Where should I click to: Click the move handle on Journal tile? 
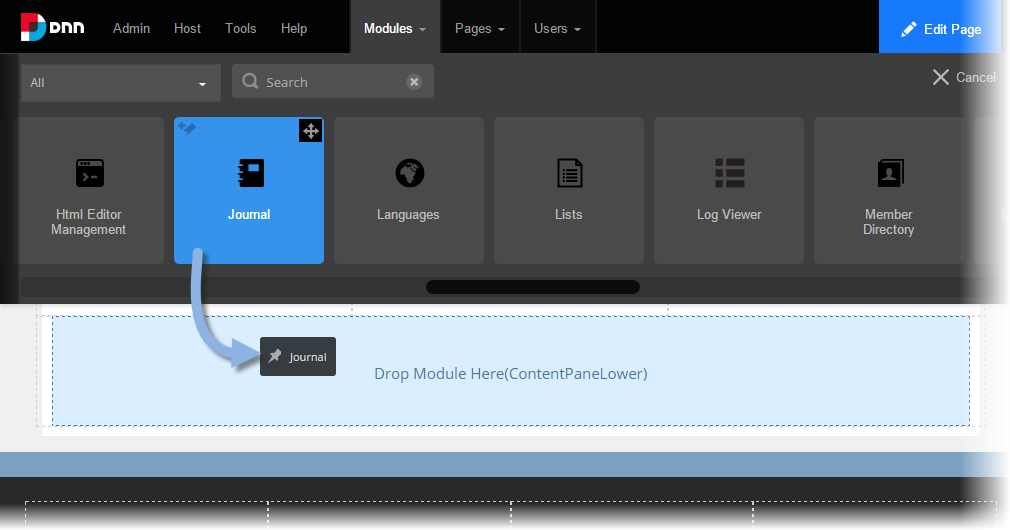[310, 130]
